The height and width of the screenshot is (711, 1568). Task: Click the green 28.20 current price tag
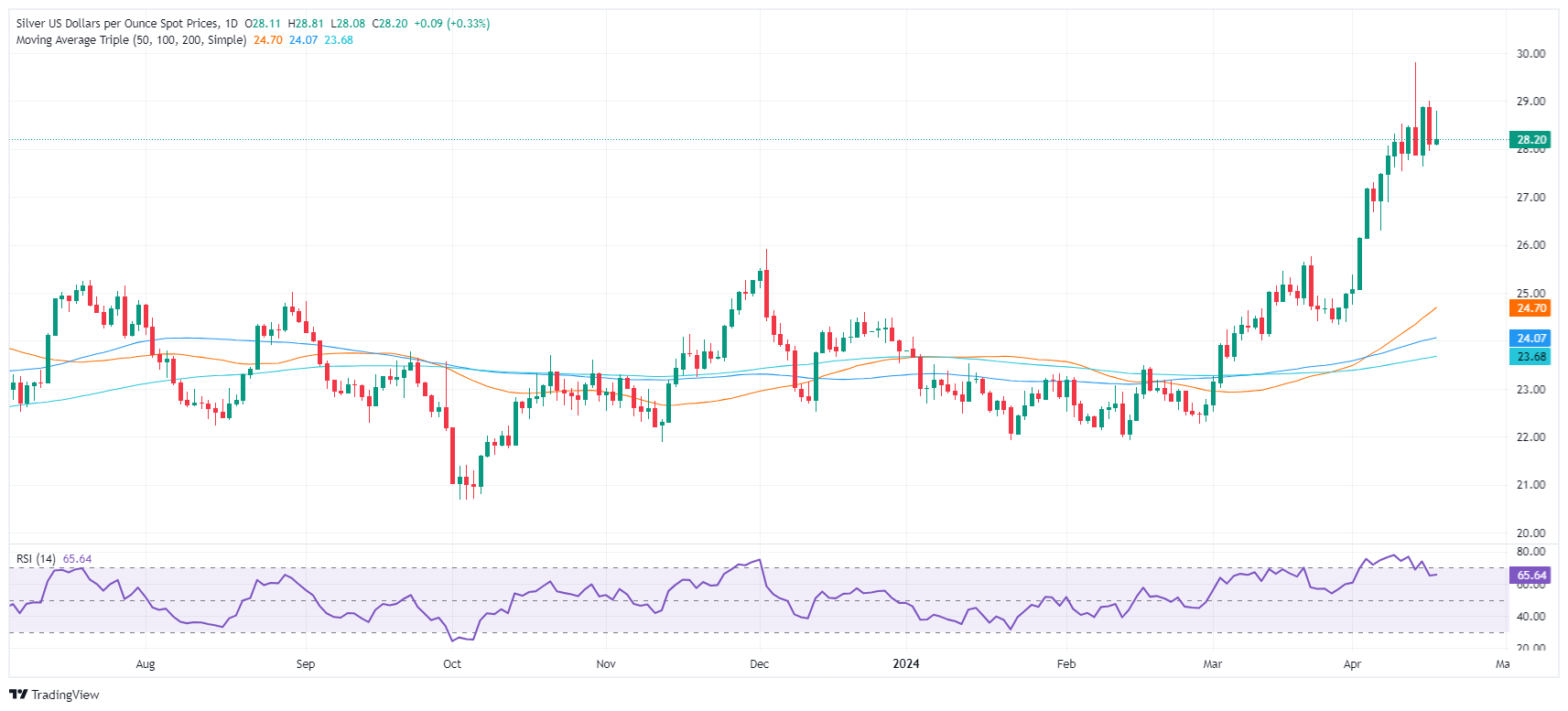click(1530, 140)
